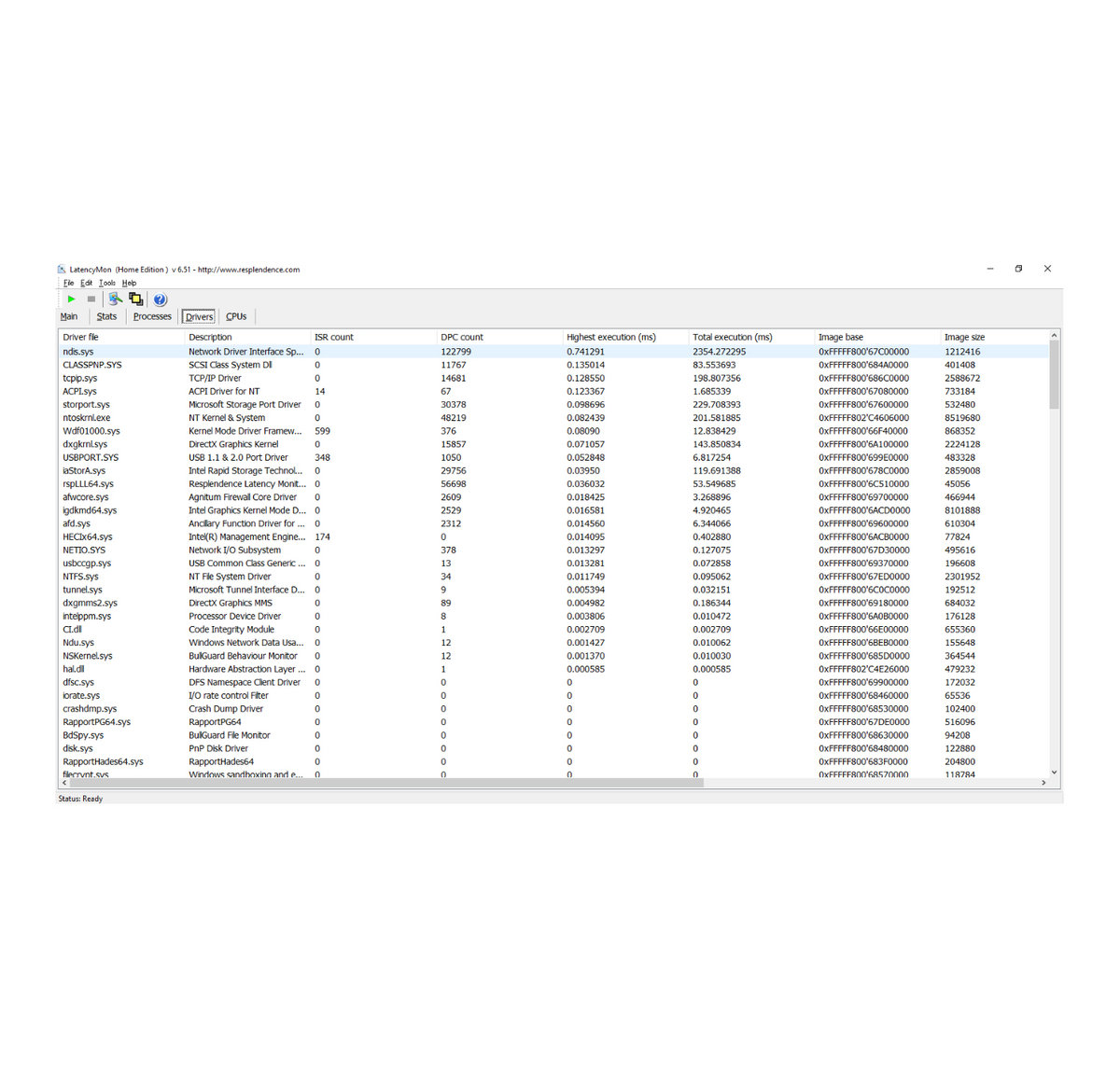Switch to the Processes tab

pos(152,316)
